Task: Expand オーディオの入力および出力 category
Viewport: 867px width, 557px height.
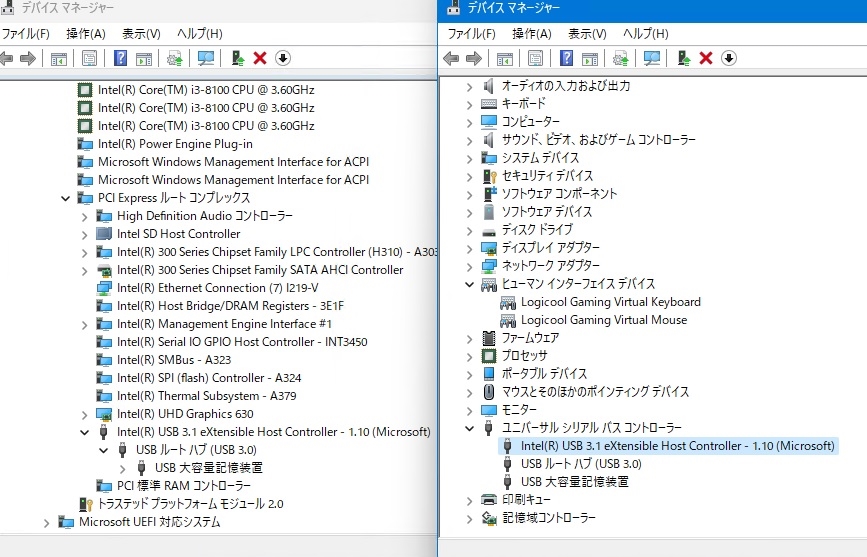Action: coord(469,86)
